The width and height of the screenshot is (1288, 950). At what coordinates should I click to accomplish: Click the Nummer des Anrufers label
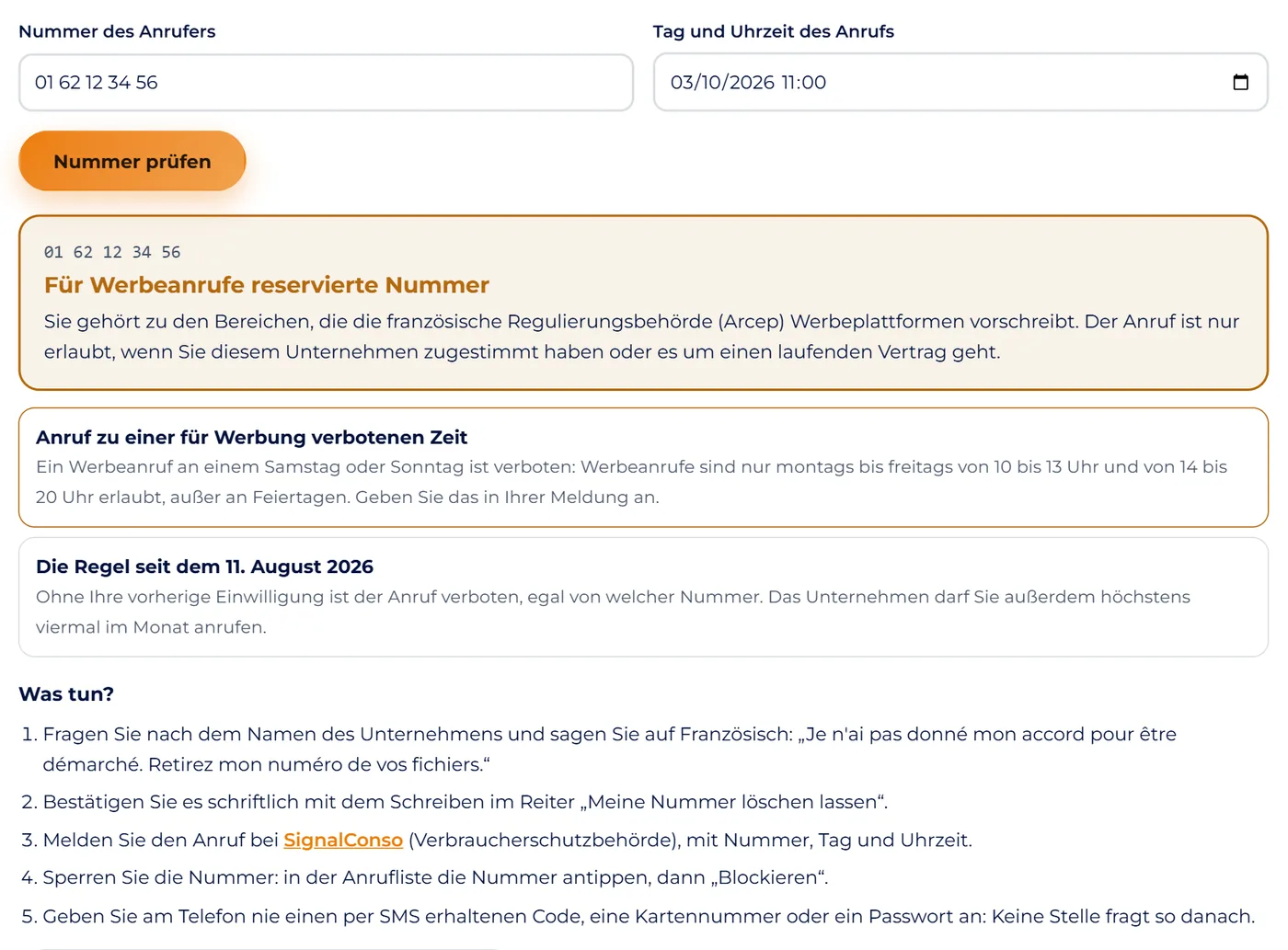(x=117, y=31)
